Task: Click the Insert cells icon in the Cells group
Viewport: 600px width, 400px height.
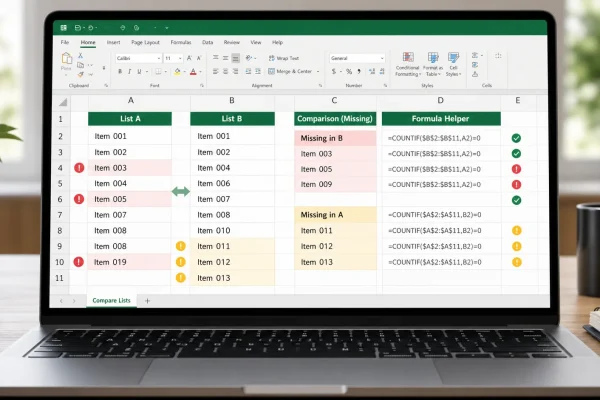Action: tap(475, 56)
